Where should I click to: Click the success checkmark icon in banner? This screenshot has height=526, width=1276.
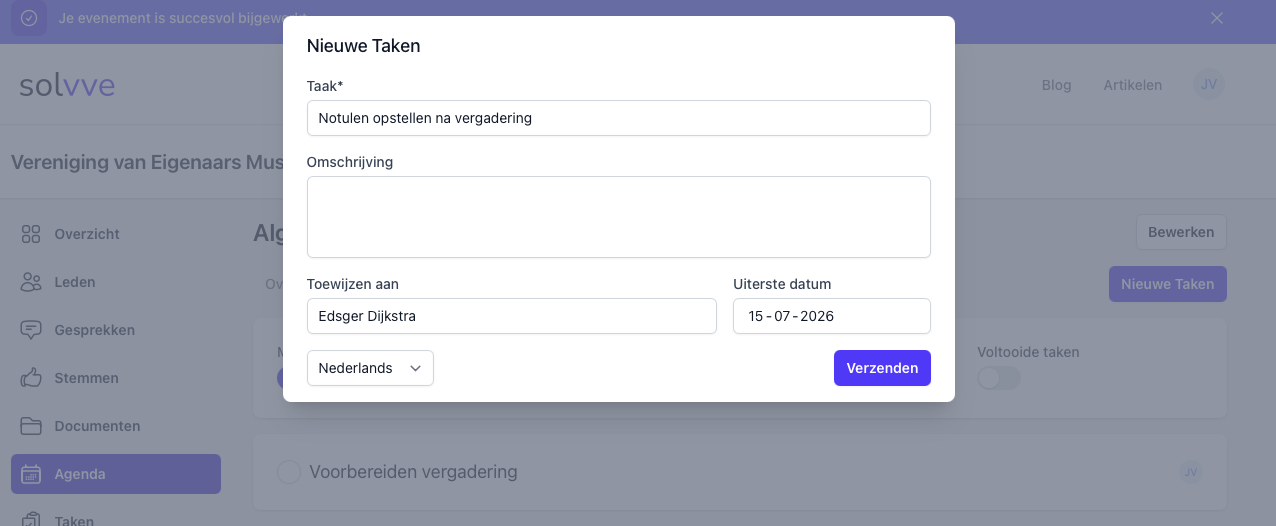tap(29, 19)
